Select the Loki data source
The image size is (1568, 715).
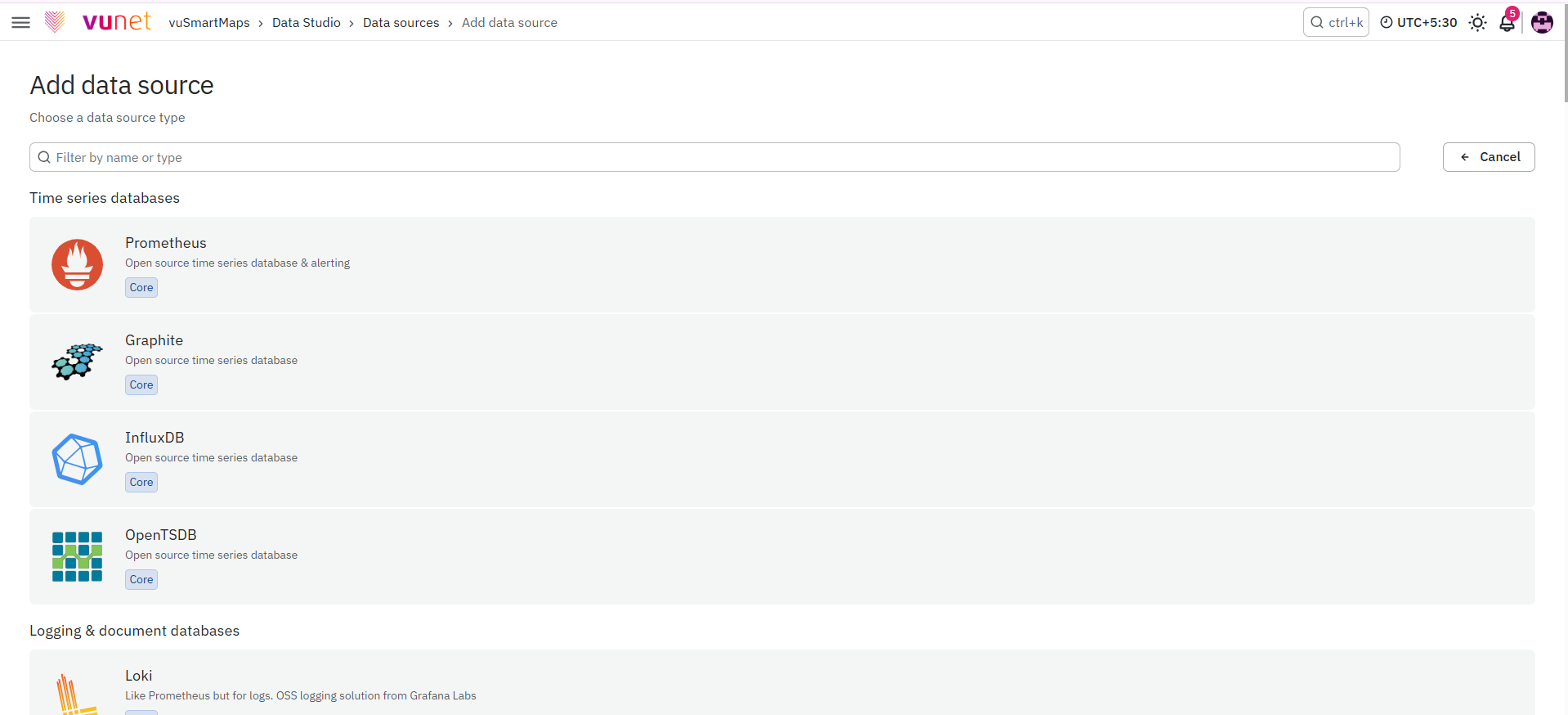tap(782, 683)
